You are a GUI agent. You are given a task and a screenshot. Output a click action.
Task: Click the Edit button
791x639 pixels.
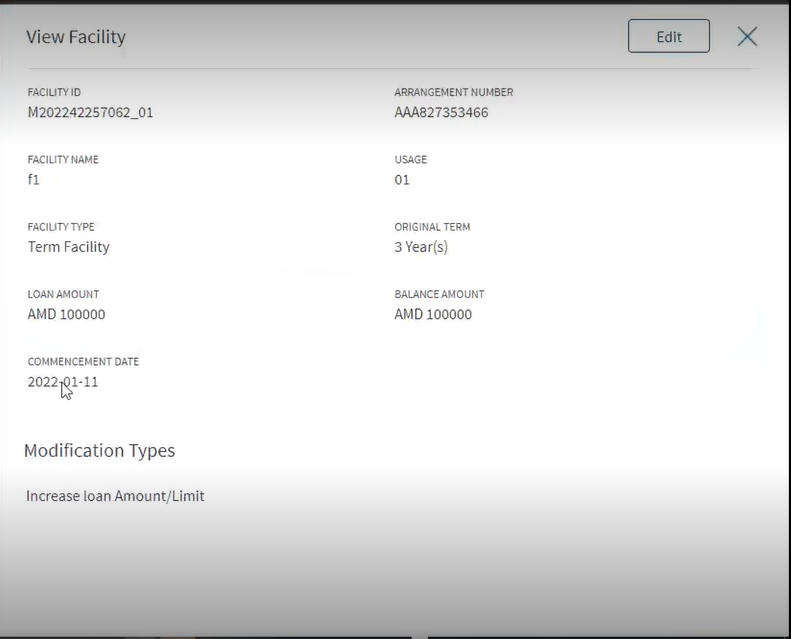pyautogui.click(x=668, y=36)
